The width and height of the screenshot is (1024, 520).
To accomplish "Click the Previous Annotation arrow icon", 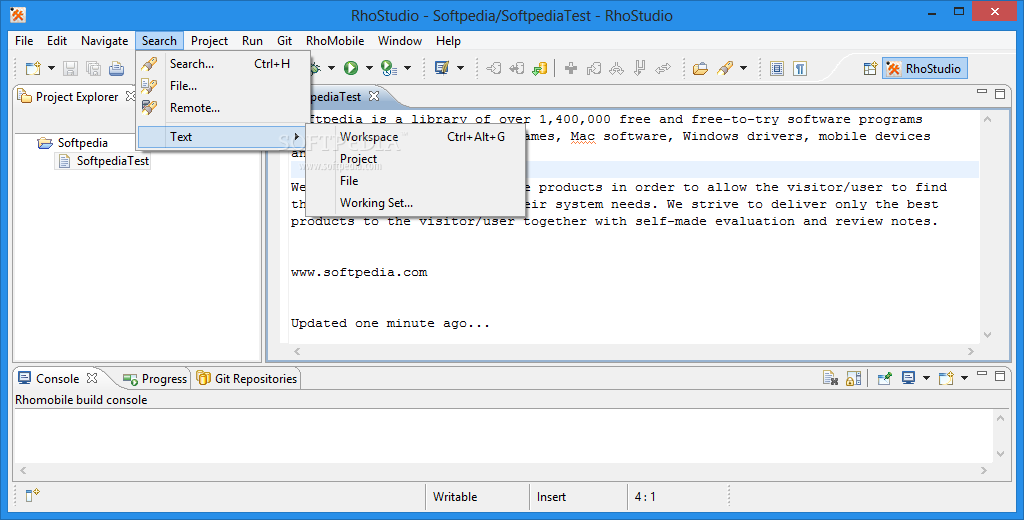I will pyautogui.click(x=517, y=68).
